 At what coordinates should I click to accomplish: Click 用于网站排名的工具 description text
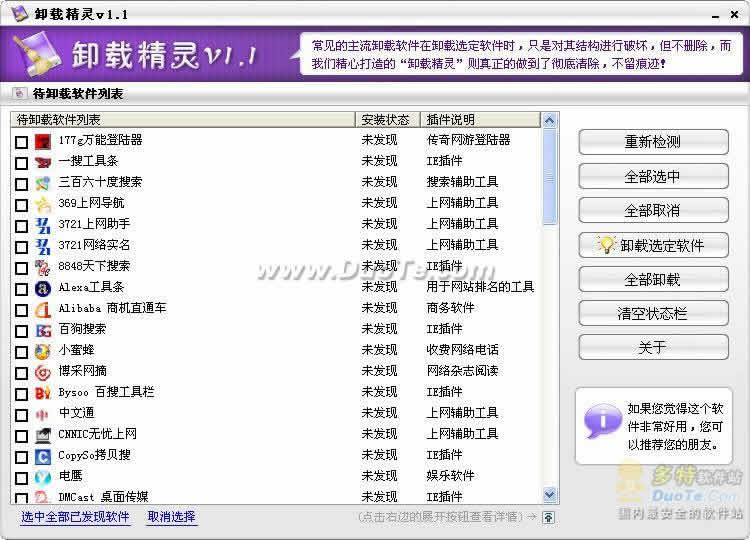[x=480, y=287]
